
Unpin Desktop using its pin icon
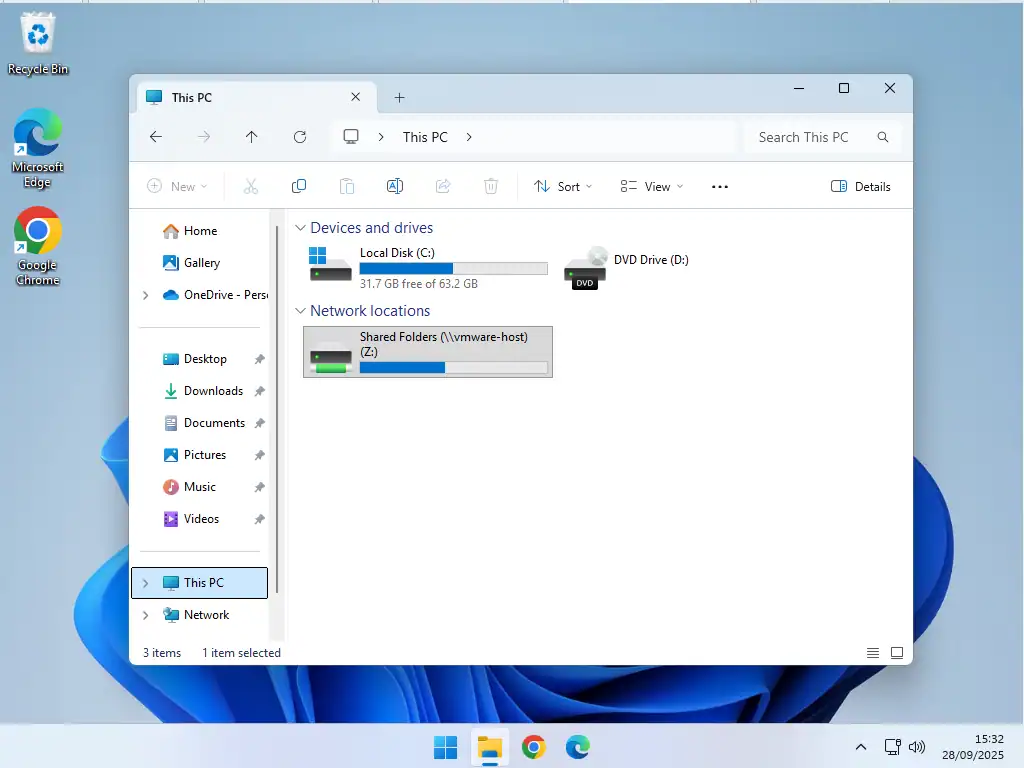259,359
